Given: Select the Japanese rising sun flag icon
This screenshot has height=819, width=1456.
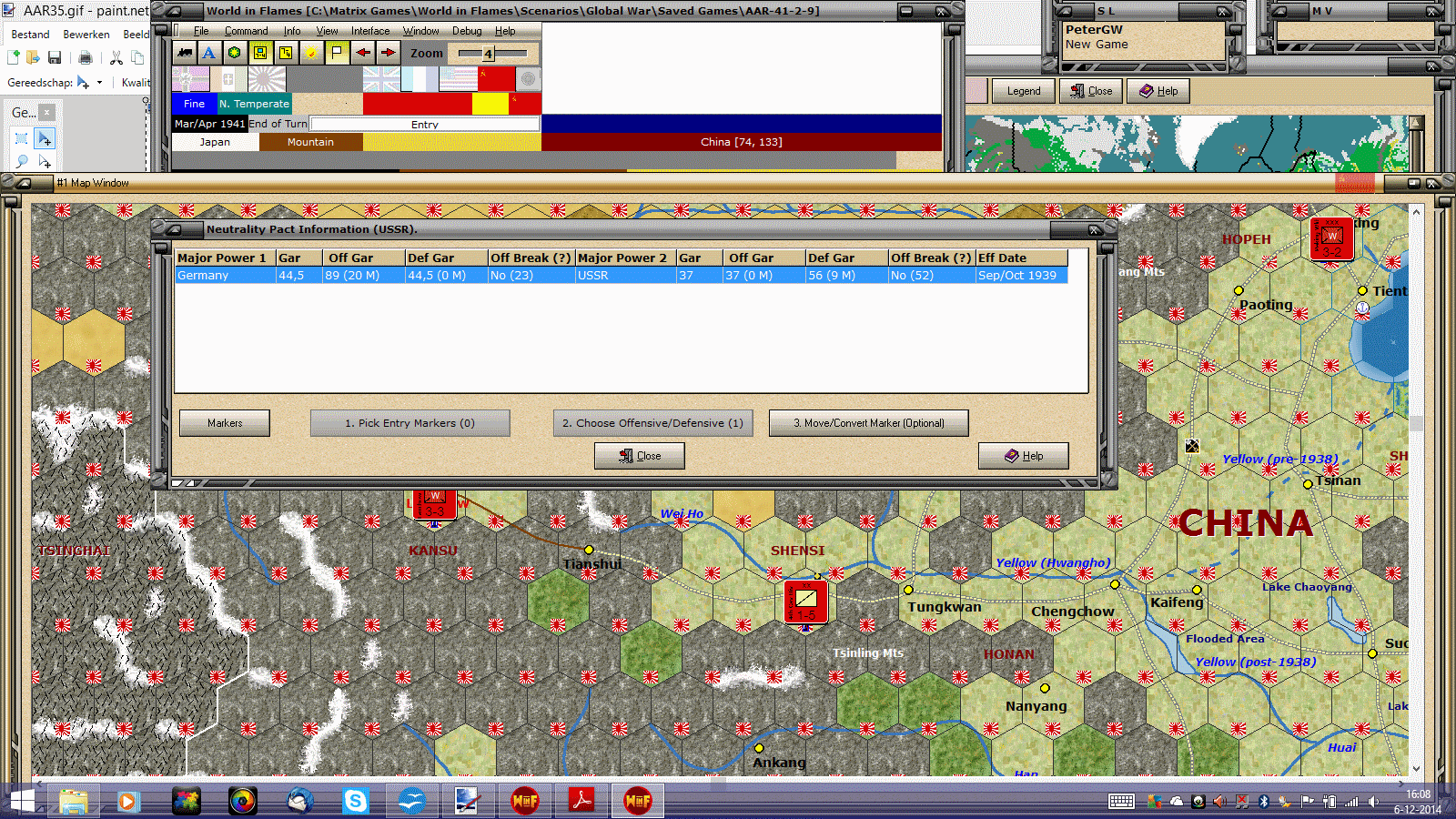Looking at the screenshot, I should pos(267,79).
